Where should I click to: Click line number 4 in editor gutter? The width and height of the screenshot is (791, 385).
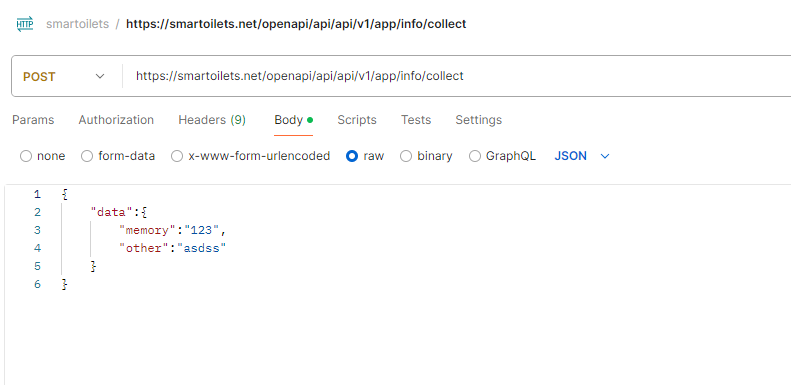[37, 248]
